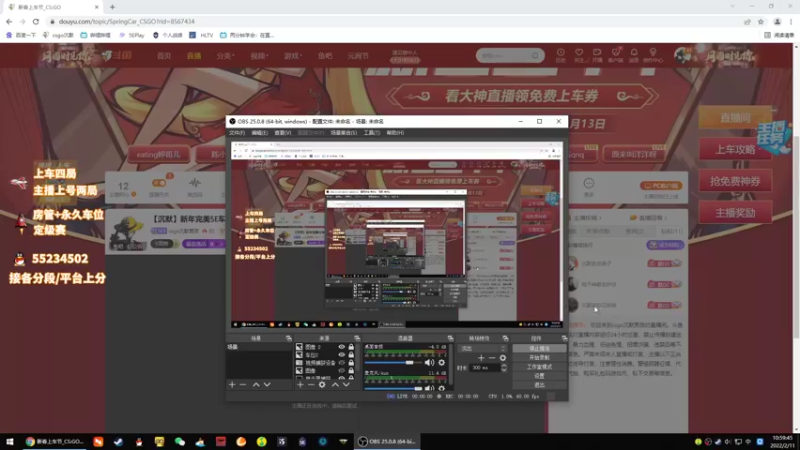Image resolution: width=800 pixels, height=450 pixels.
Task: Remove scene transition with minus icon
Action: (x=492, y=358)
